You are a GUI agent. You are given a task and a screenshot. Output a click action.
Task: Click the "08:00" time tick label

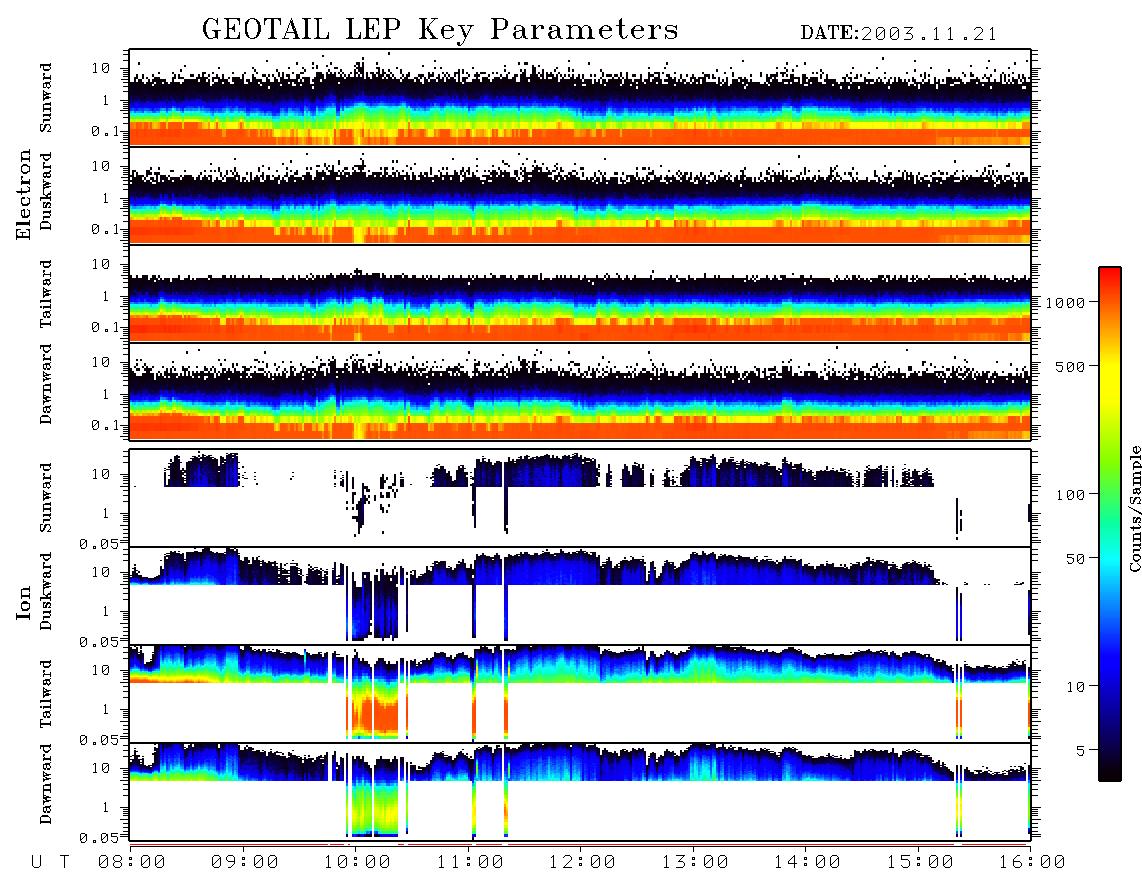pos(132,863)
